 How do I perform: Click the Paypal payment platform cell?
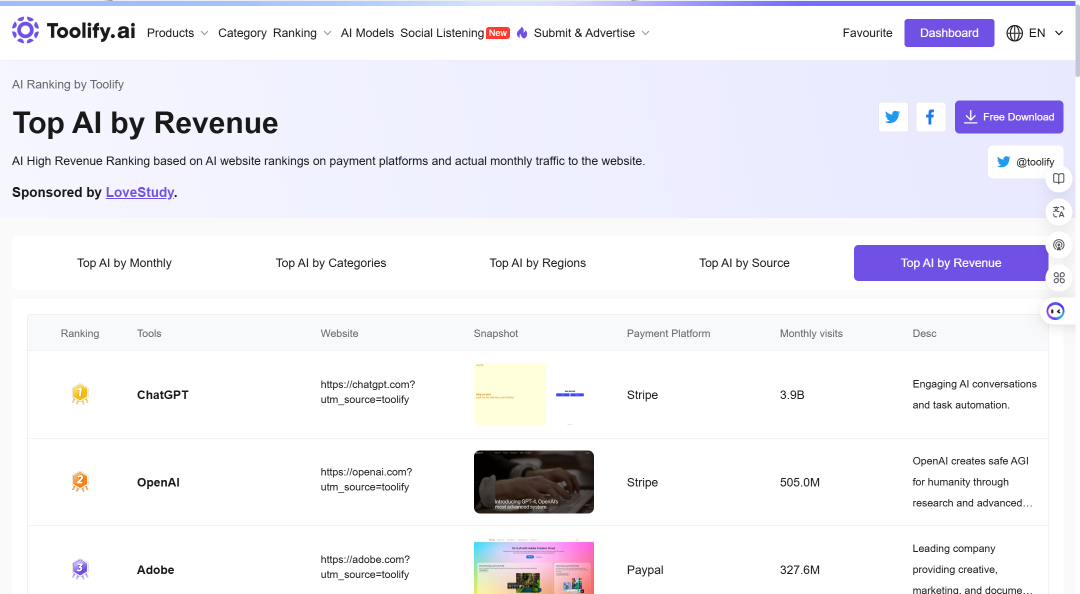[645, 570]
